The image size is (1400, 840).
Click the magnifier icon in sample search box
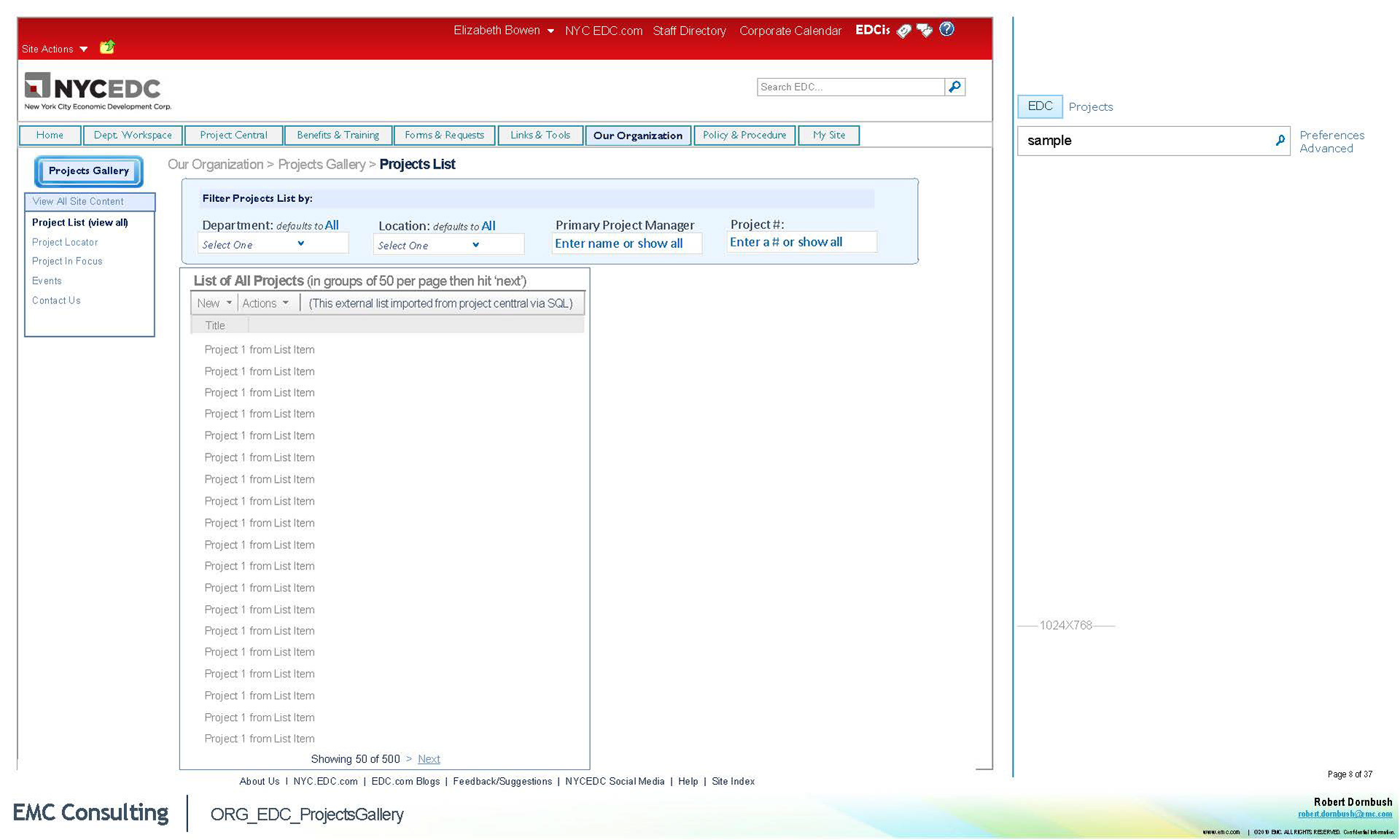tap(1280, 140)
